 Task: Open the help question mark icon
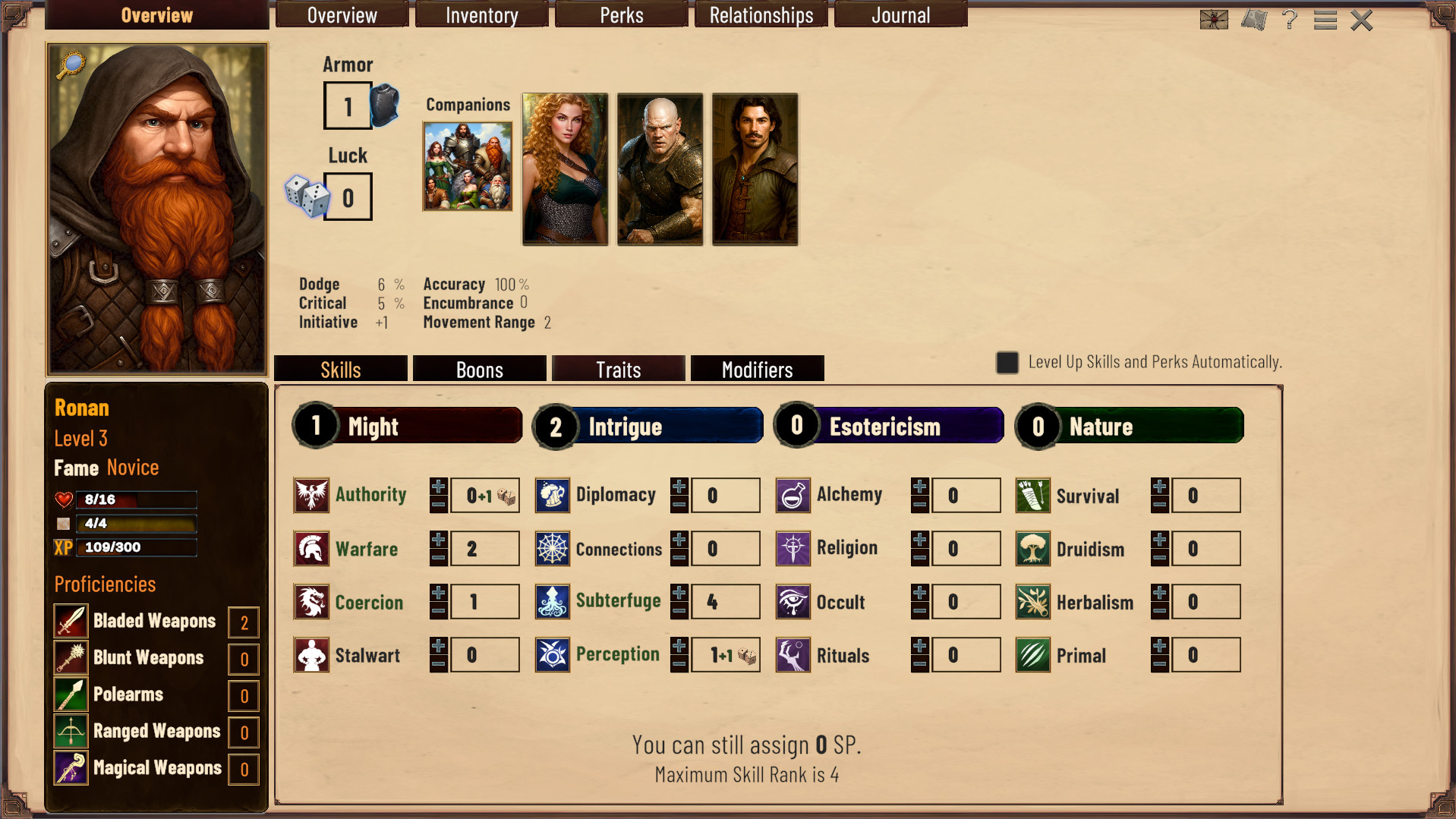(x=1289, y=20)
